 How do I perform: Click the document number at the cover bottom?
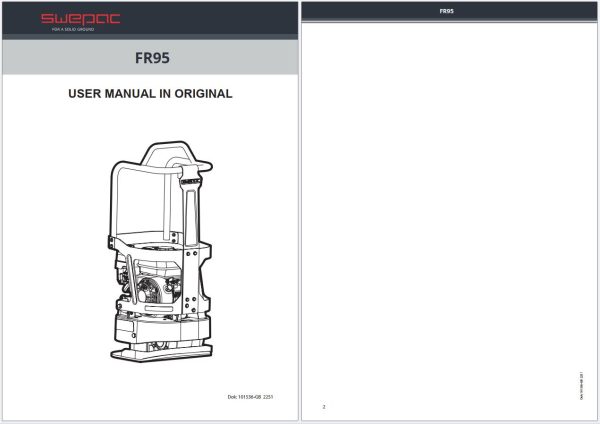(x=250, y=397)
